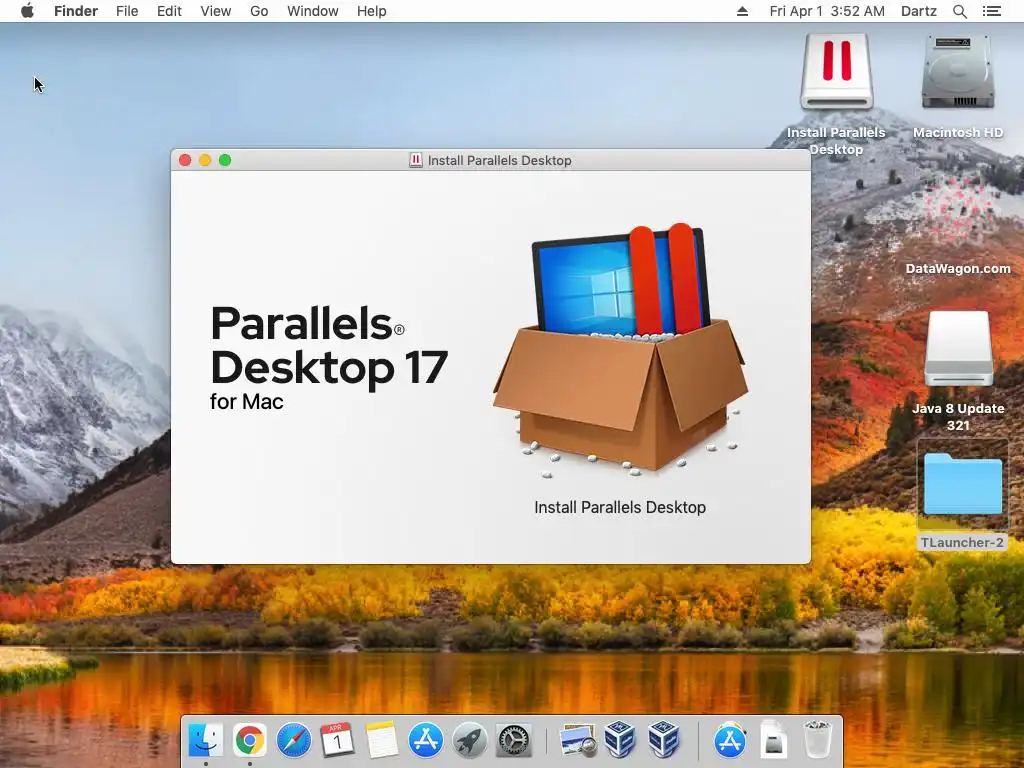Viewport: 1024px width, 768px height.
Task: Open System Preferences gear in Dock
Action: [x=513, y=740]
